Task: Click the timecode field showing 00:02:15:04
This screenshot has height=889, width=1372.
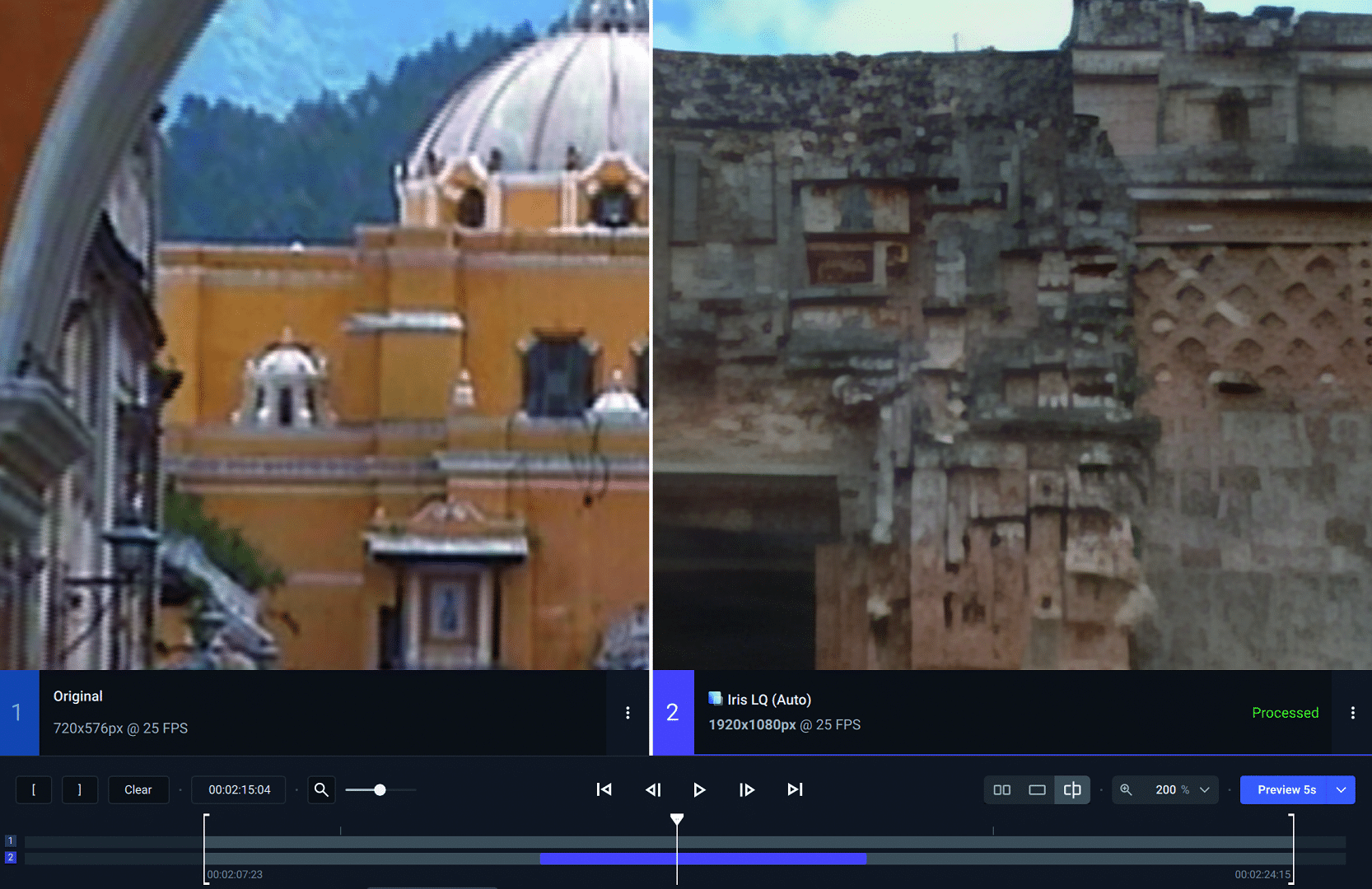Action: (239, 789)
